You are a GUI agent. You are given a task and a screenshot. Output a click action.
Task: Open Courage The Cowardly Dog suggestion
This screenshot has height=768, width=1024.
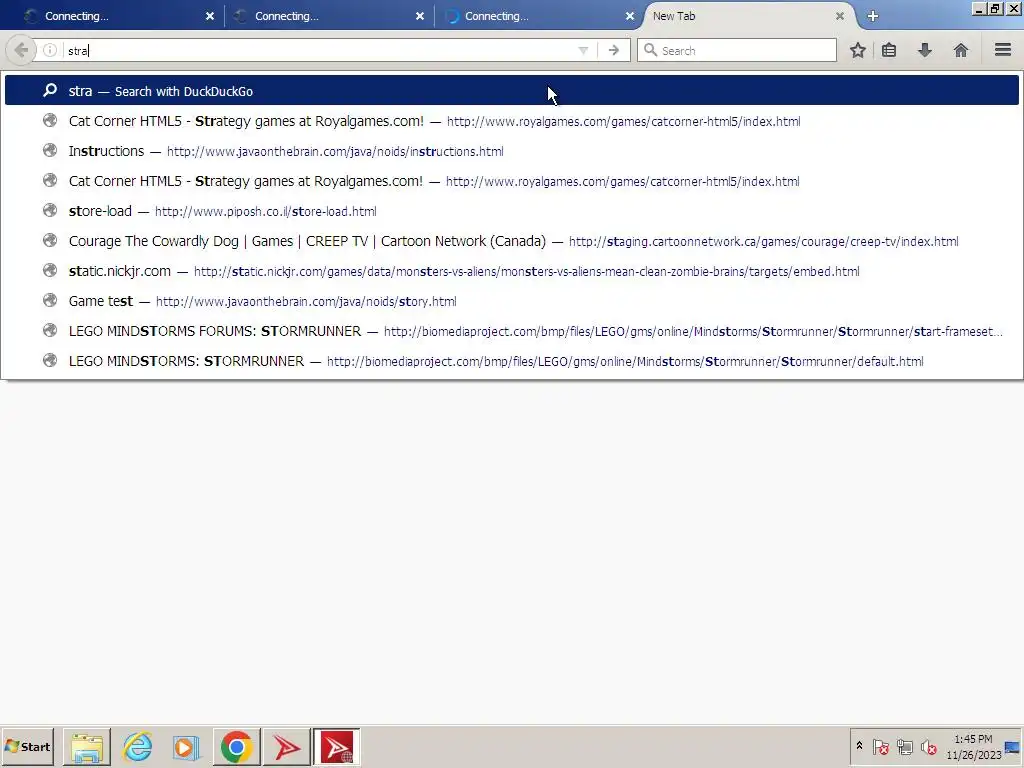tap(511, 241)
